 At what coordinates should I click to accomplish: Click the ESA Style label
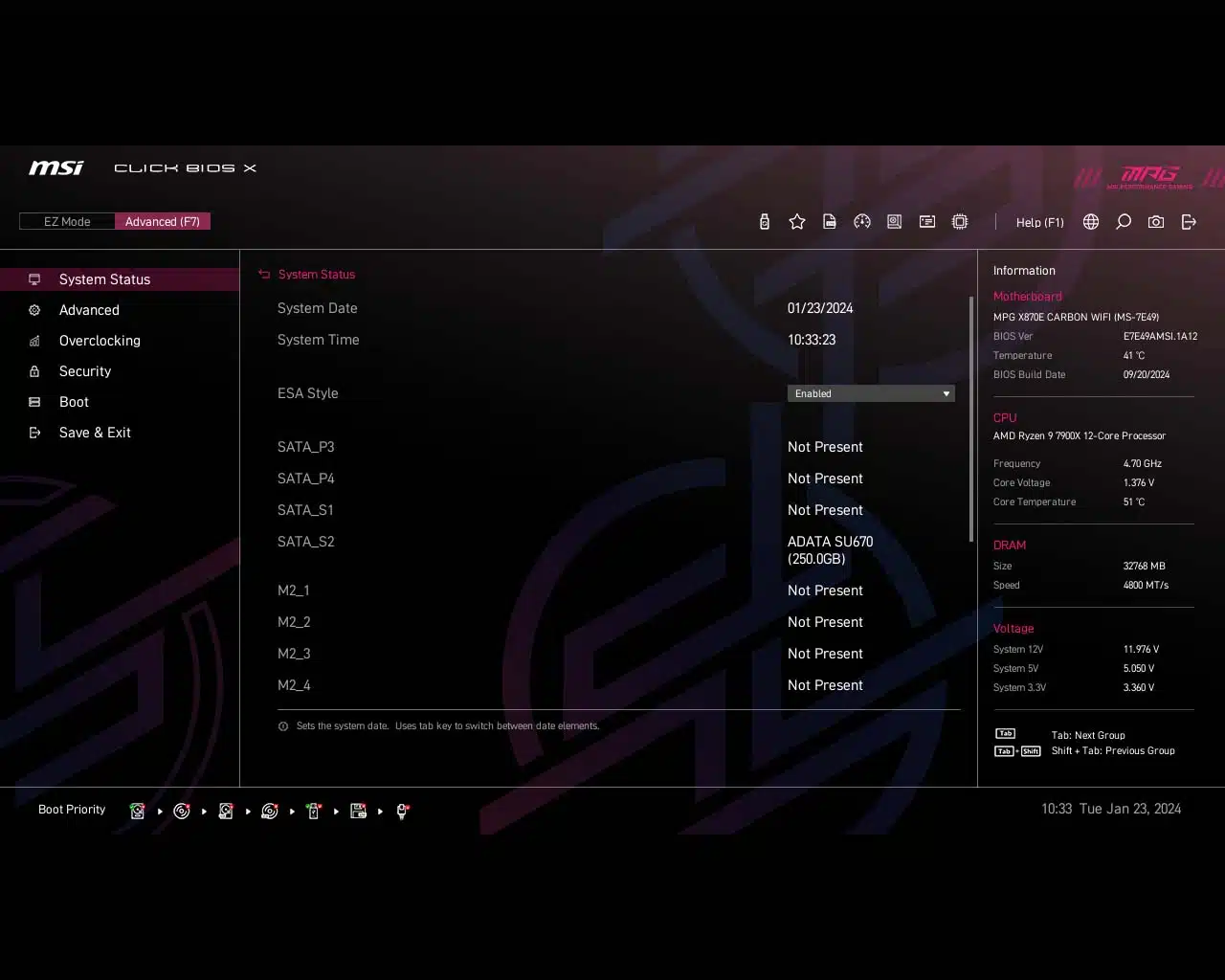307,393
